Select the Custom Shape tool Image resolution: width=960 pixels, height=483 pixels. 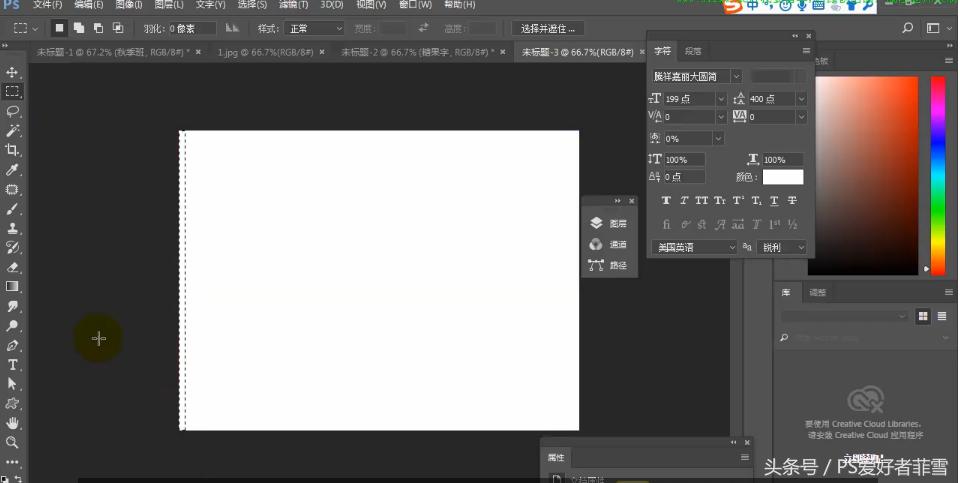click(12, 403)
